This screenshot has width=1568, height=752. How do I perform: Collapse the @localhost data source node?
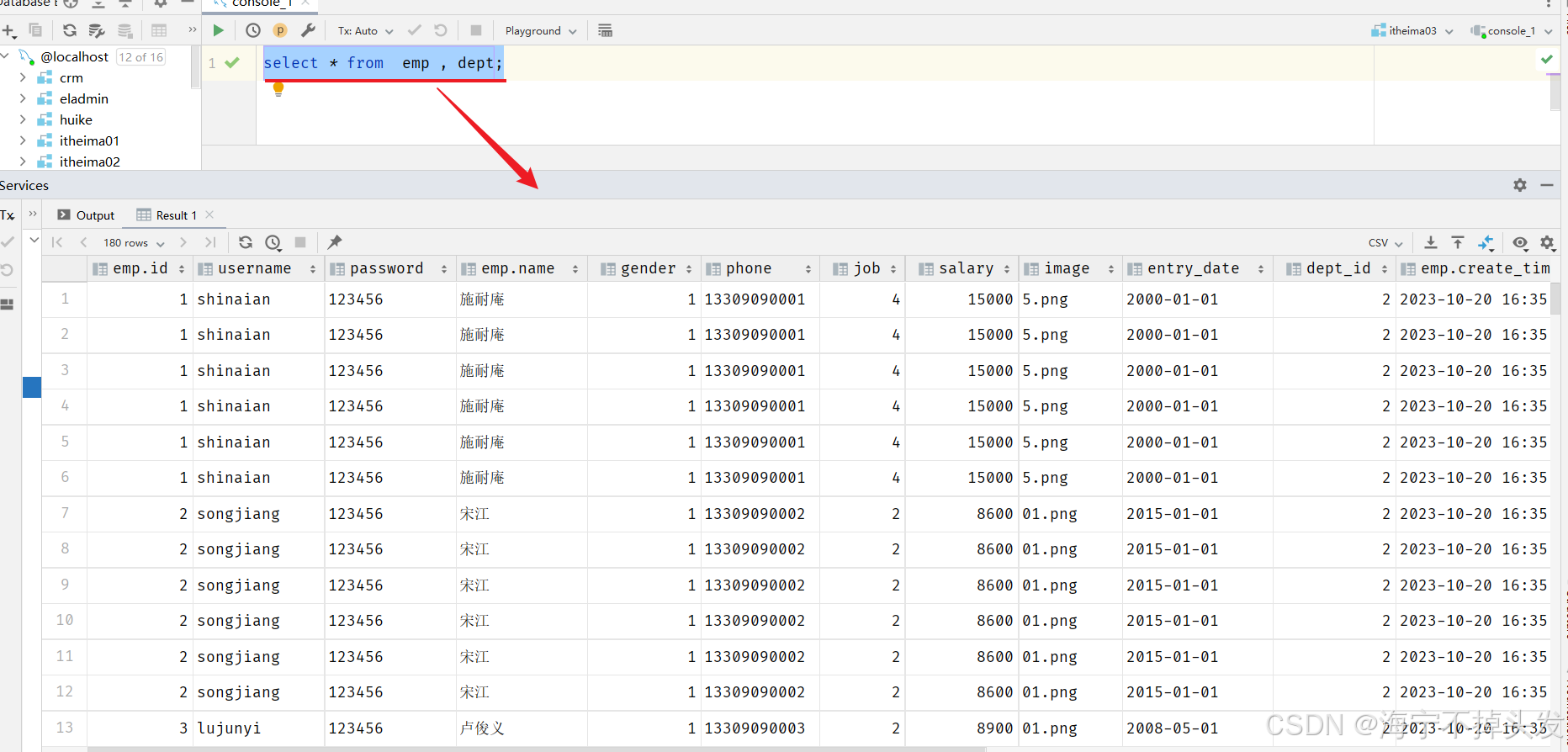pyautogui.click(x=5, y=56)
